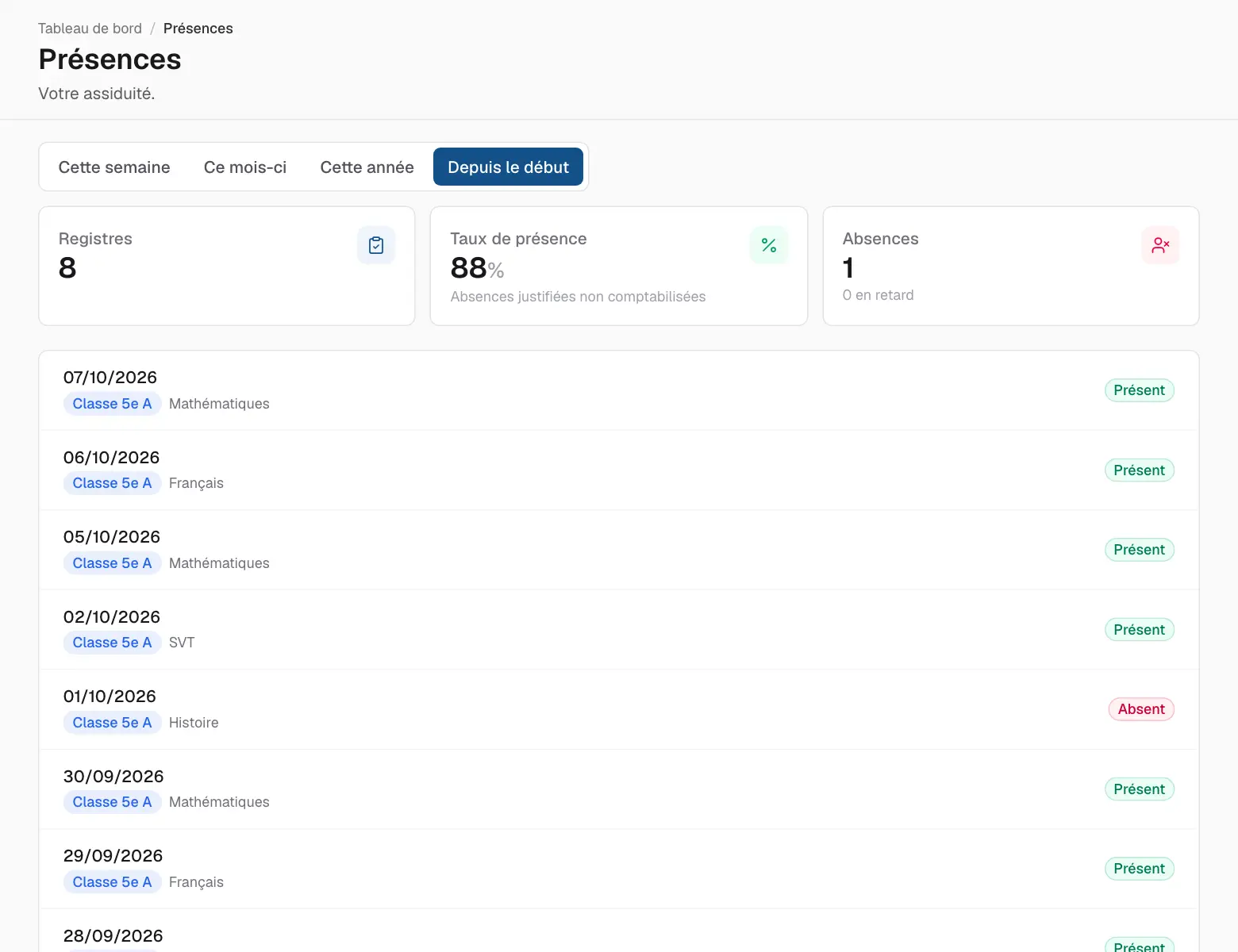
Task: Click the clipboard icon in Registres card
Action: click(x=376, y=245)
